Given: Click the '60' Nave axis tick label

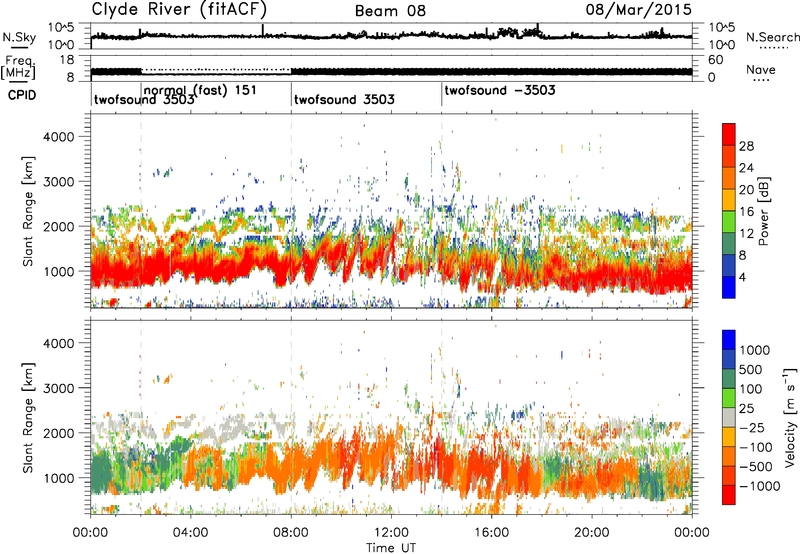Looking at the screenshot, I should (x=716, y=60).
